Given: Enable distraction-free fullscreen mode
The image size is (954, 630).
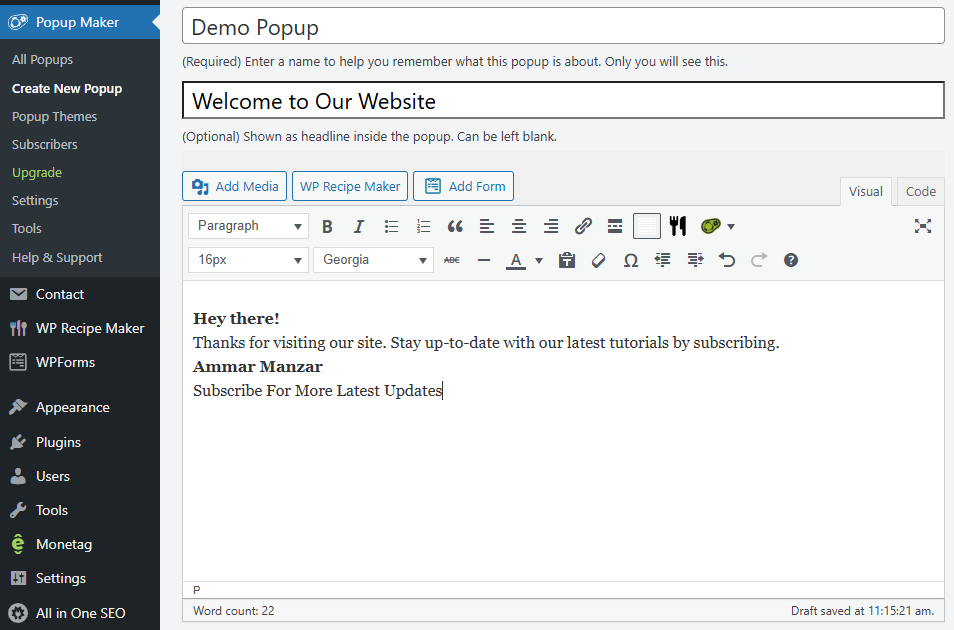Looking at the screenshot, I should (x=922, y=226).
